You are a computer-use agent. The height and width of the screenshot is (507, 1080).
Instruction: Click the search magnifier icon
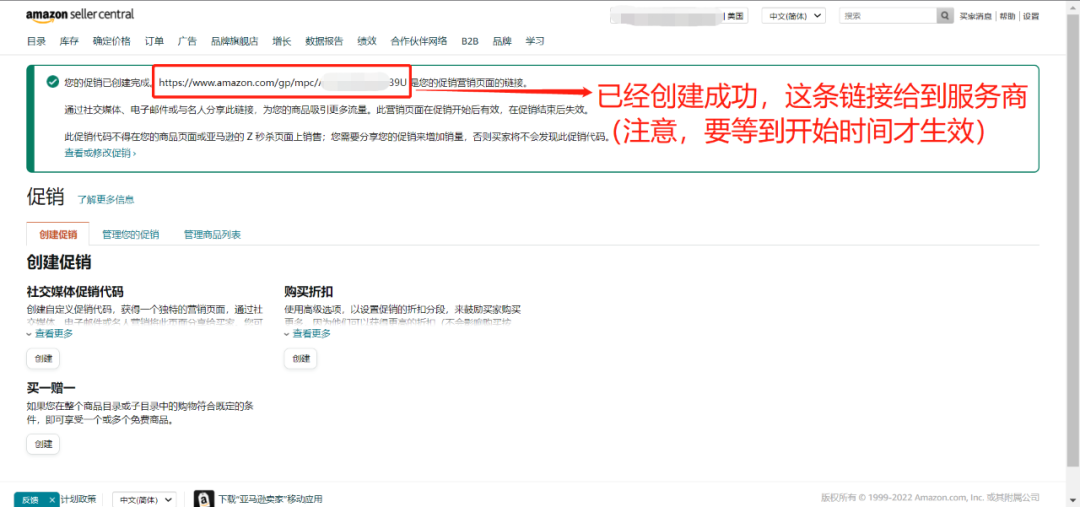(x=946, y=16)
